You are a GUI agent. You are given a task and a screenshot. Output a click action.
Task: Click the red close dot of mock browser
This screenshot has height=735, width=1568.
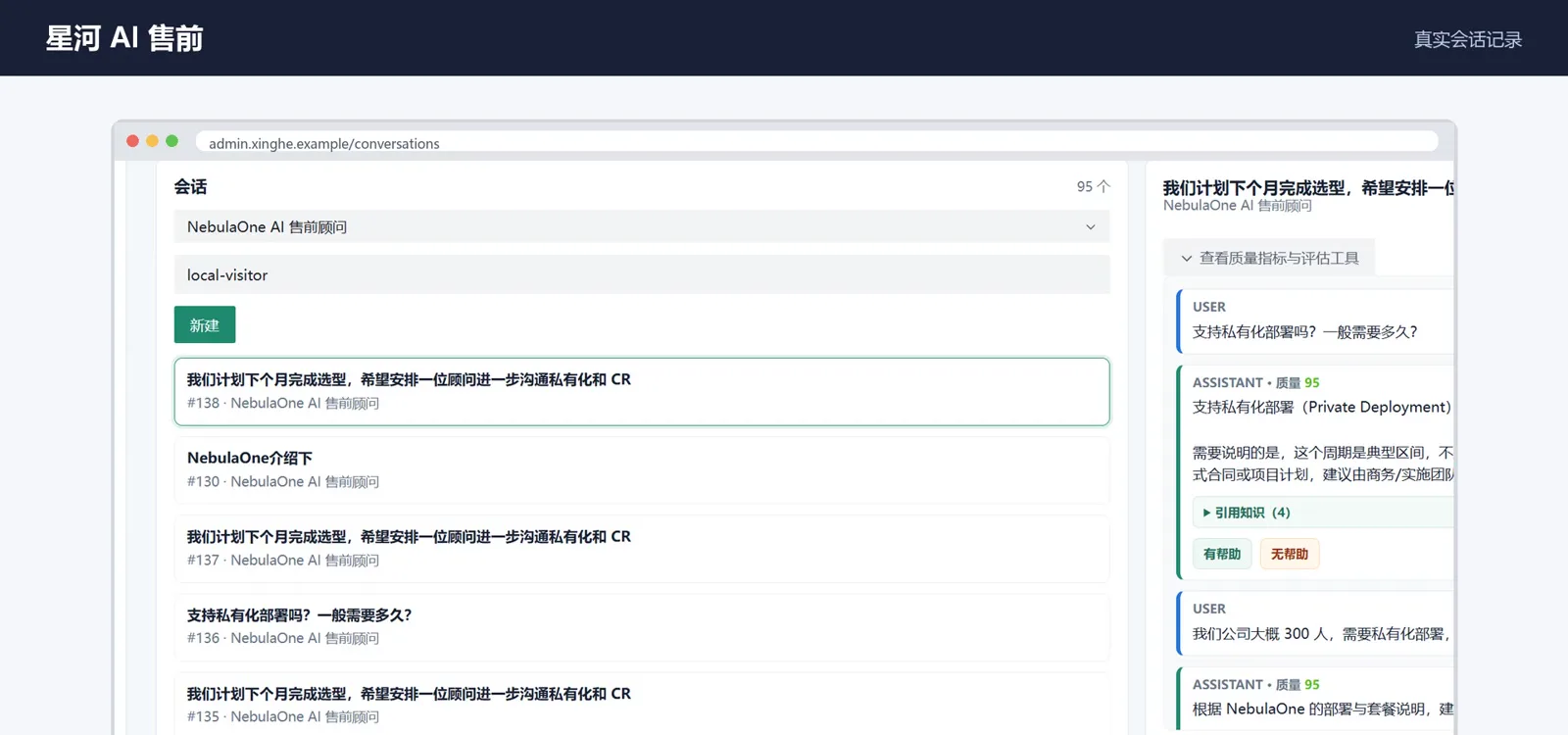pyautogui.click(x=132, y=141)
